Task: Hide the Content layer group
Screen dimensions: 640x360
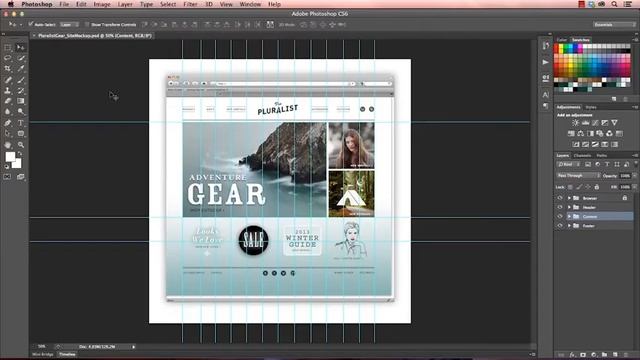Action: click(560, 216)
